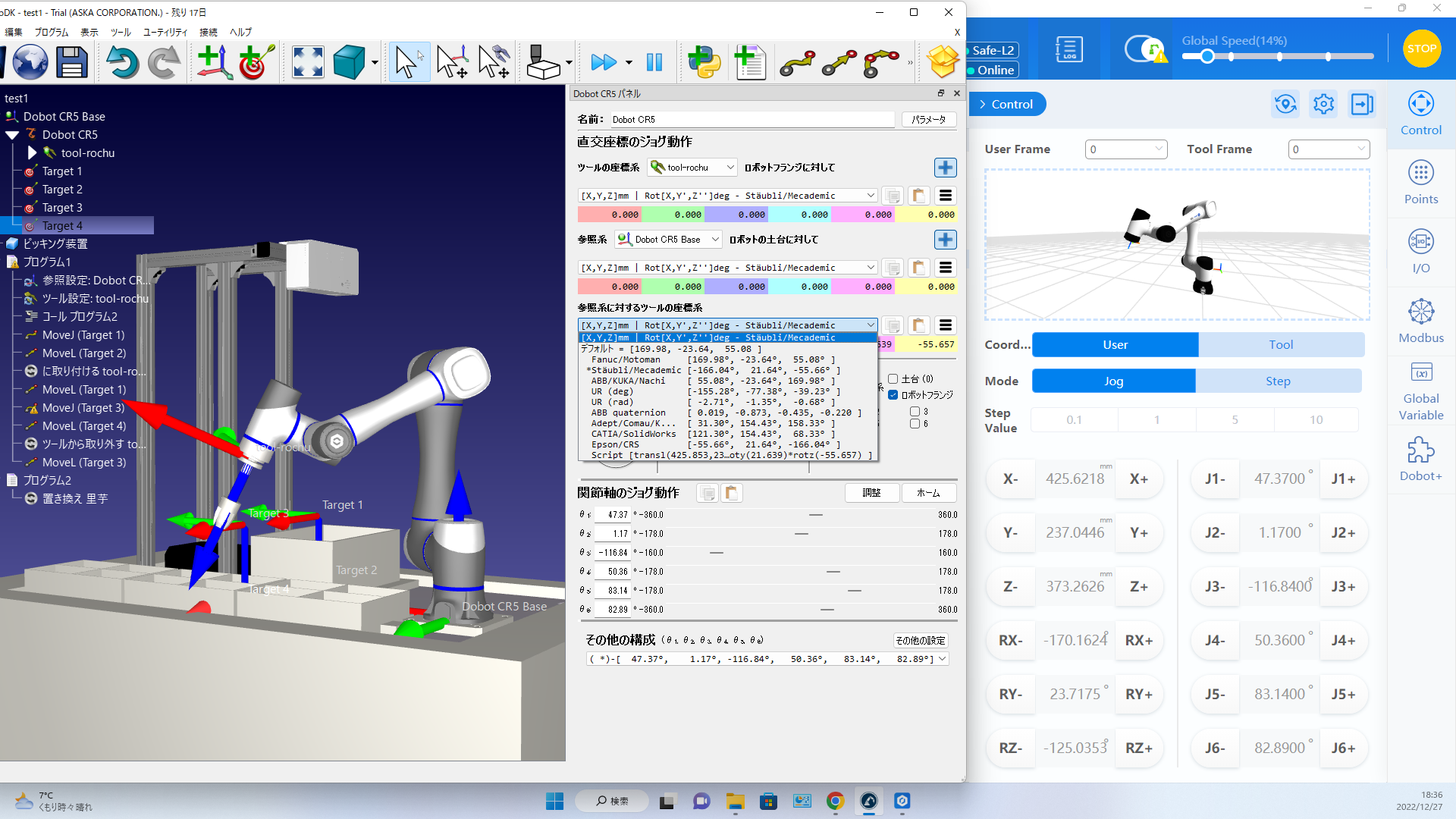The height and width of the screenshot is (819, 1456).
Task: Click the 調整 button
Action: coord(871,493)
